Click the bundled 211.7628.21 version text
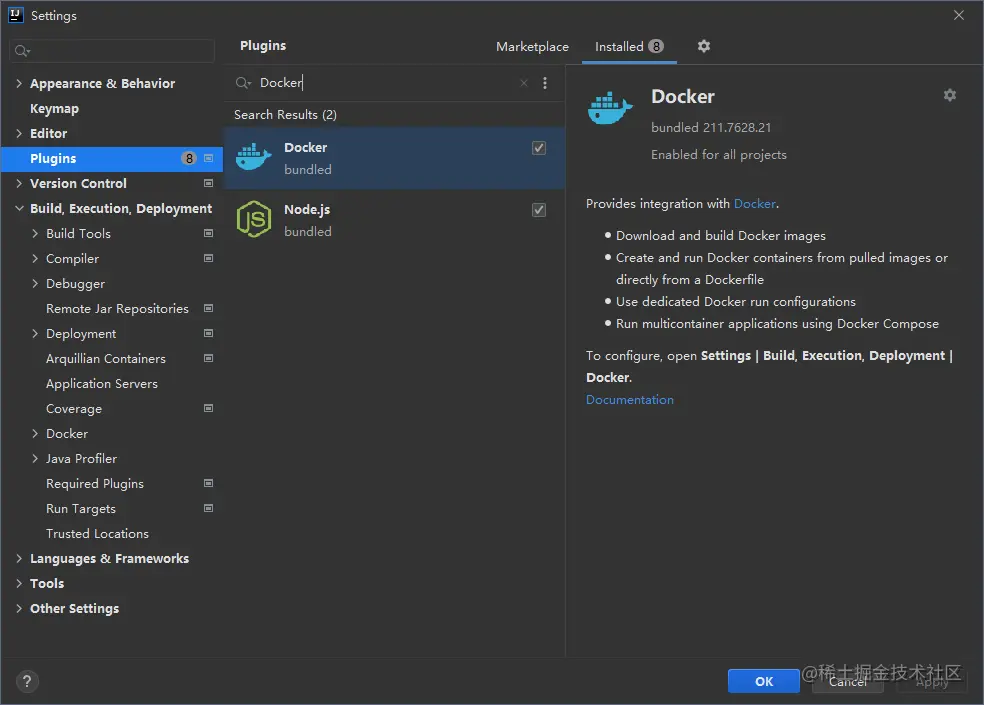This screenshot has width=984, height=705. tap(711, 127)
